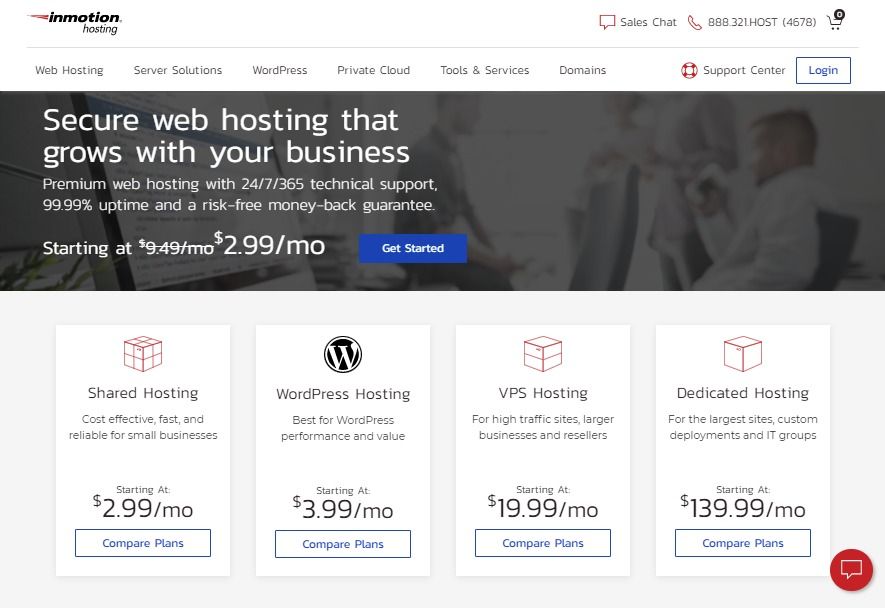Click the Sales Chat link text
The height and width of the screenshot is (608, 885).
tap(648, 22)
